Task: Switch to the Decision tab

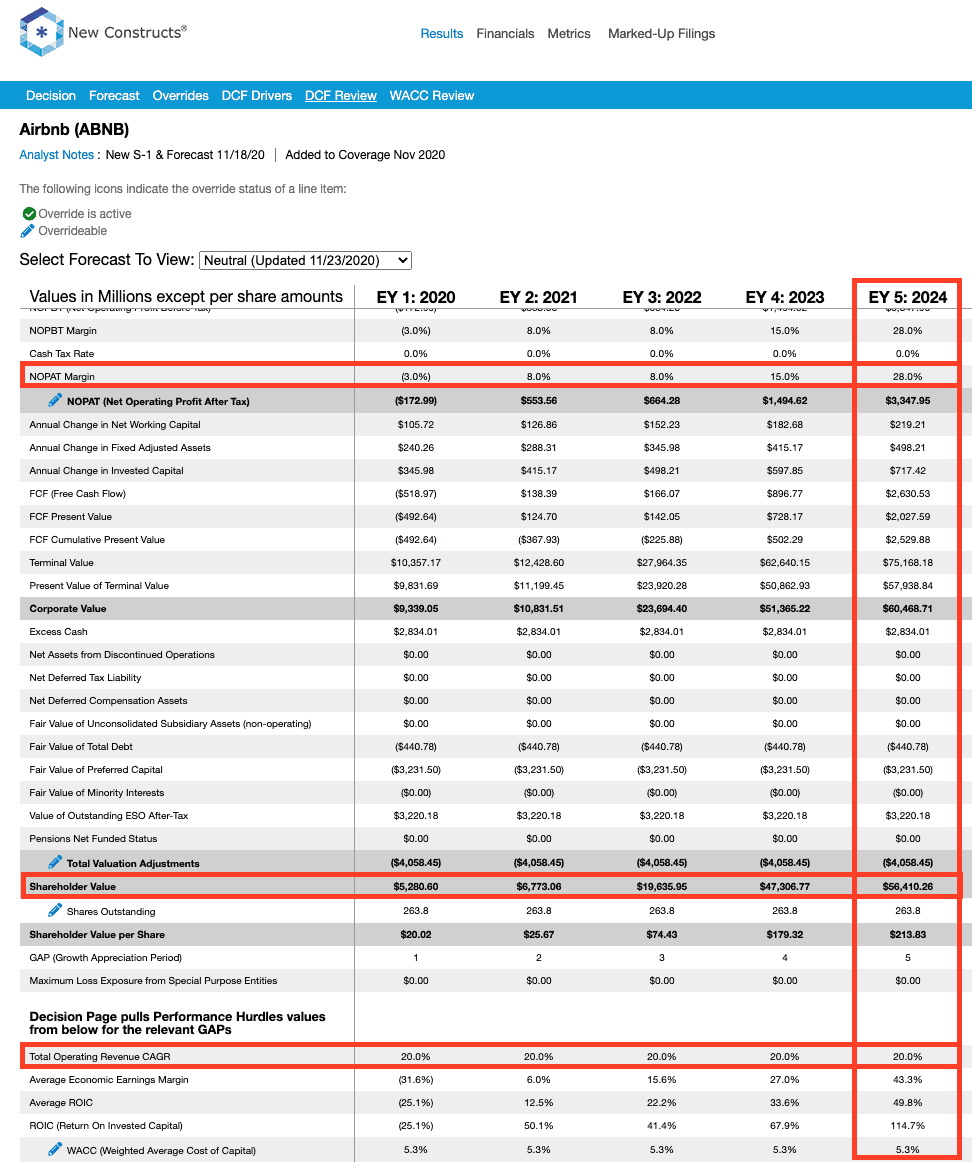Action: pos(51,96)
